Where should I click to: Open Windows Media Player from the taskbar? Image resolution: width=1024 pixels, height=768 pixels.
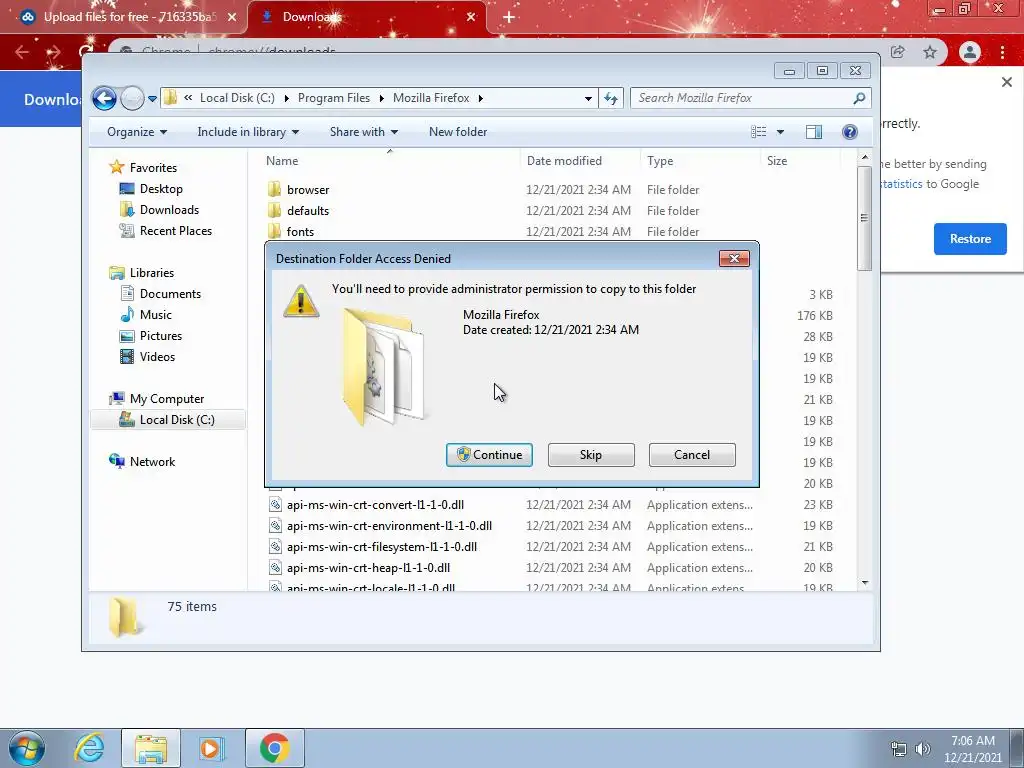click(211, 748)
